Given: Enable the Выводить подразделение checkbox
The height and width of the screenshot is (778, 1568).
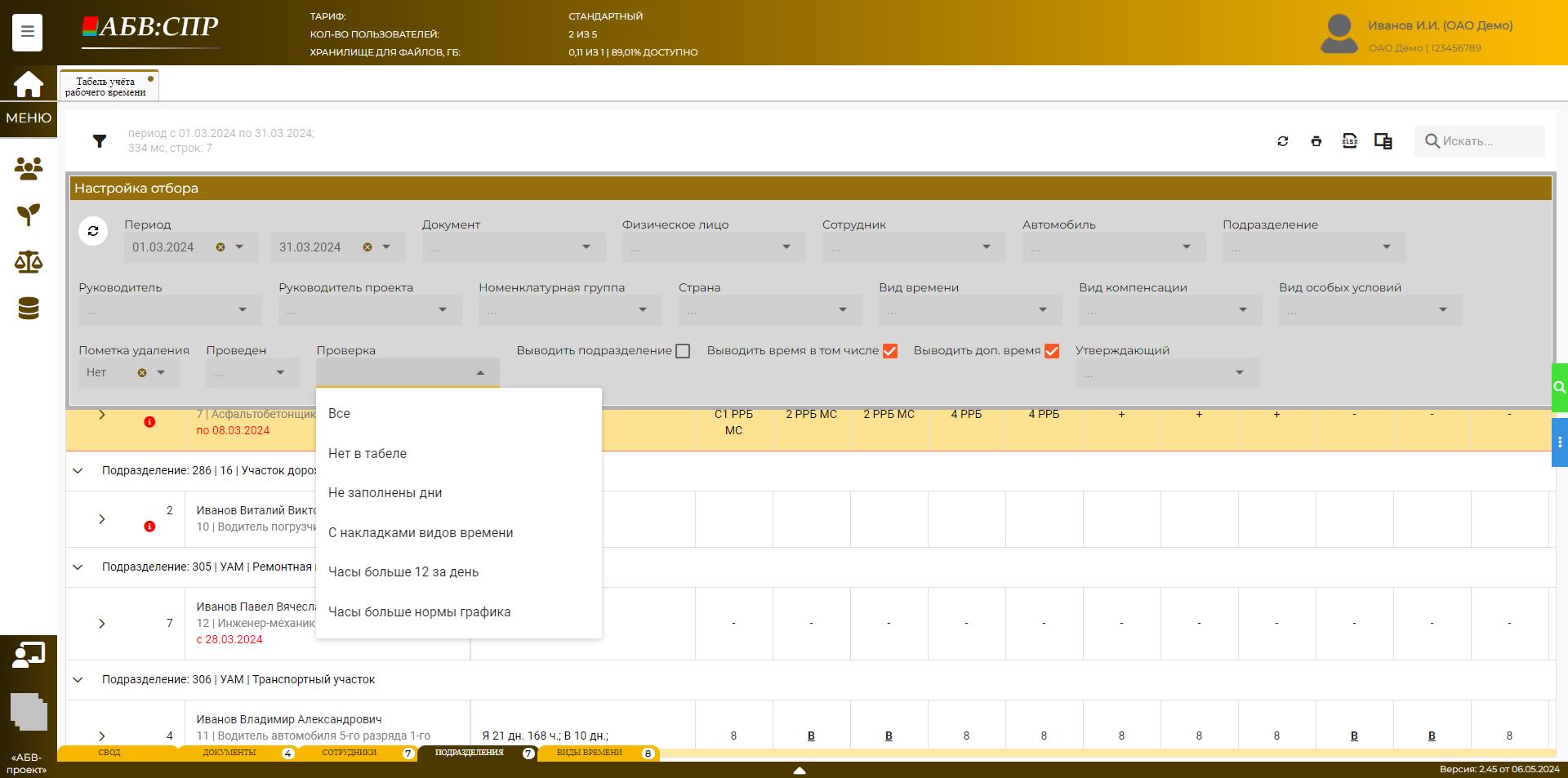Looking at the screenshot, I should click(683, 351).
